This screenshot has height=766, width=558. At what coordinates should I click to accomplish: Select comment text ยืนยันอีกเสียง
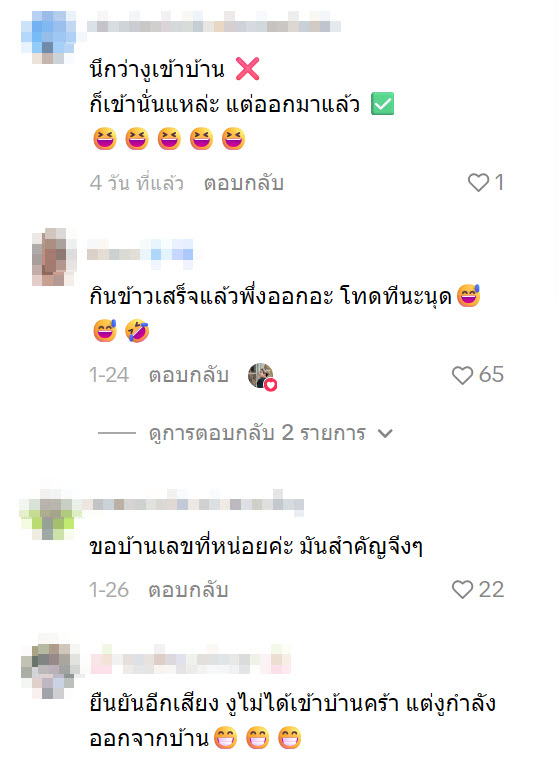(154, 704)
